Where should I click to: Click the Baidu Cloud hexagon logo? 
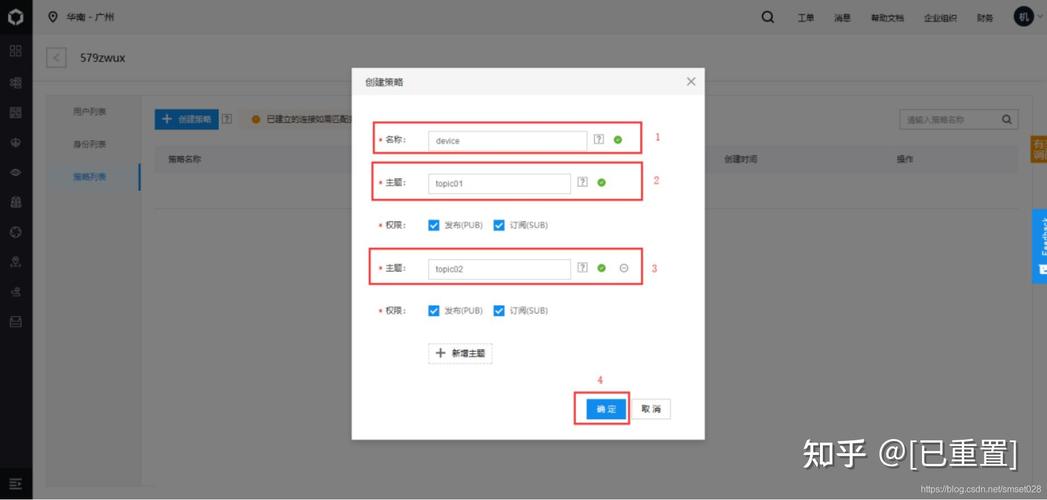coord(15,17)
